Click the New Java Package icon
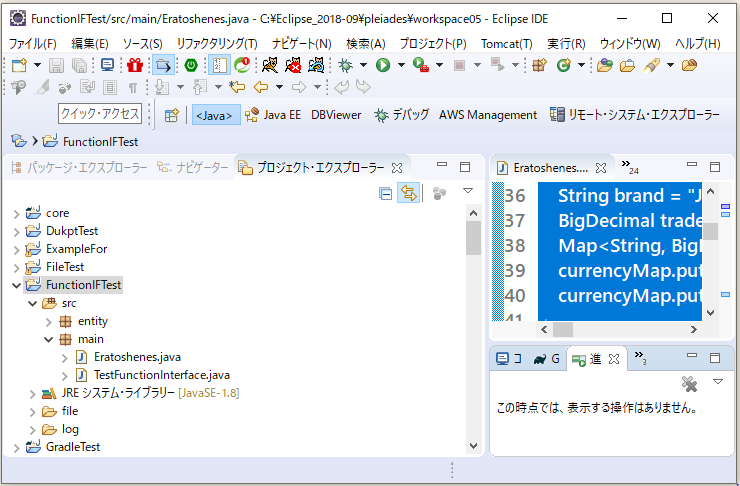 click(539, 65)
